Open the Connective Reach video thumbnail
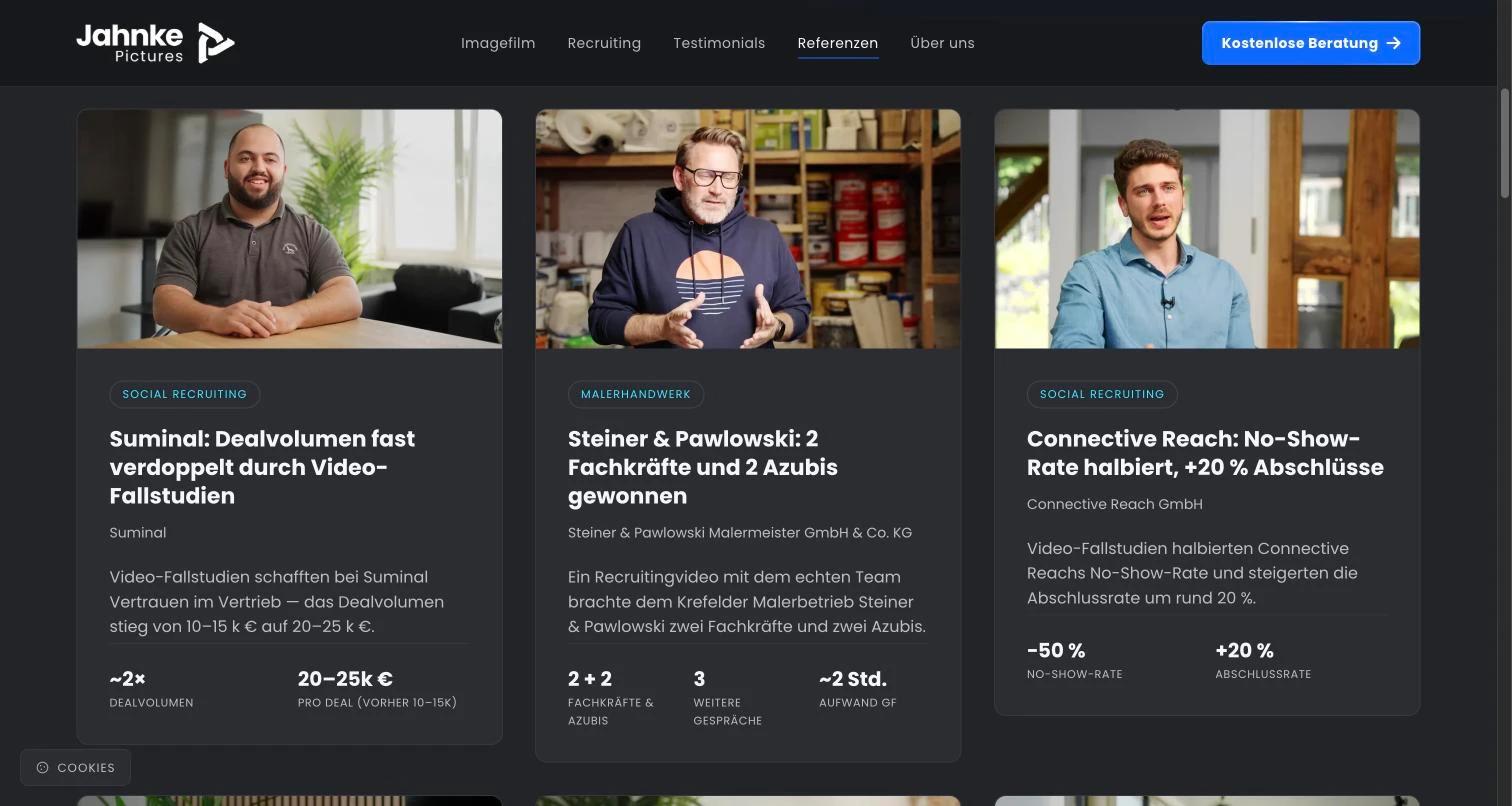Image resolution: width=1512 pixels, height=806 pixels. click(1207, 229)
